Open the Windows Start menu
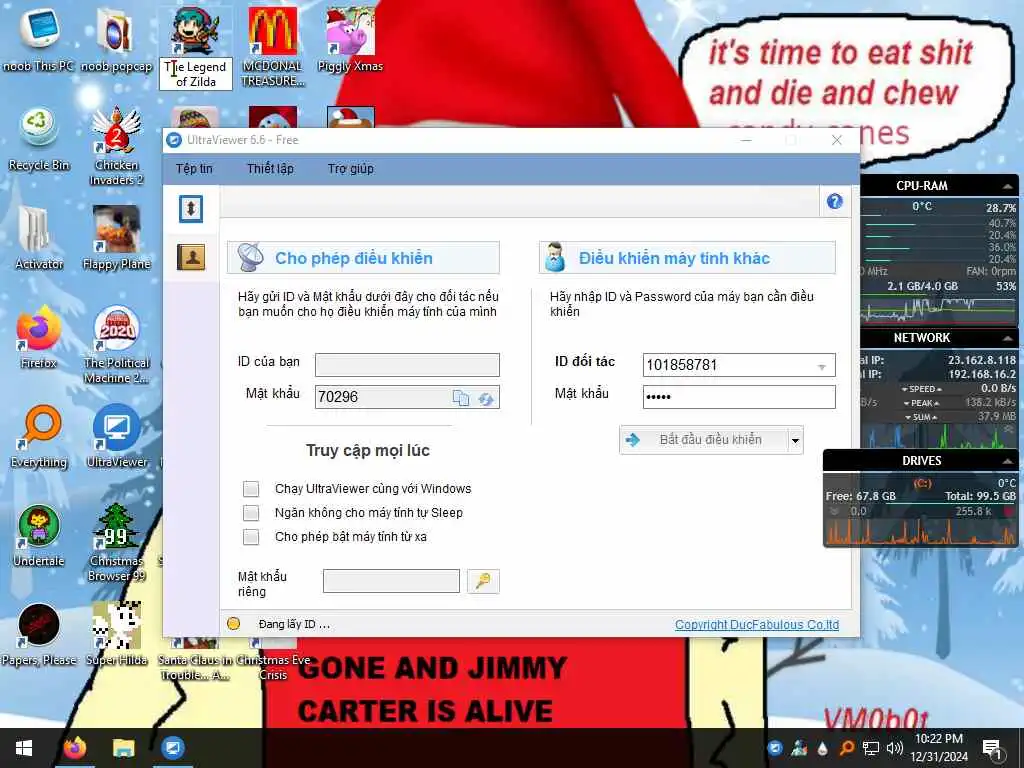Image resolution: width=1024 pixels, height=768 pixels. 24,748
